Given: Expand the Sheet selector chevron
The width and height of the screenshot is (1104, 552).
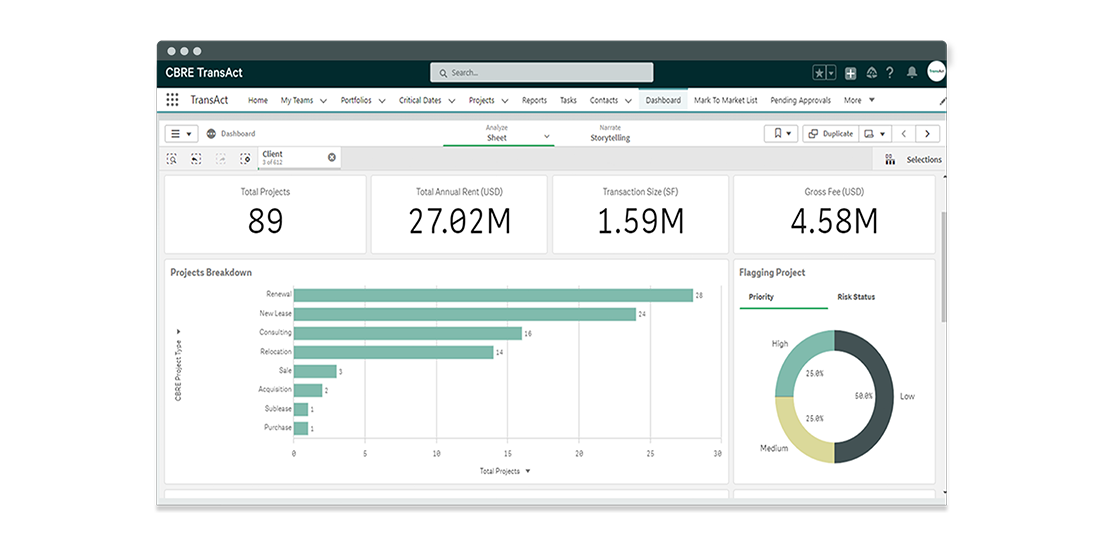Looking at the screenshot, I should (547, 136).
